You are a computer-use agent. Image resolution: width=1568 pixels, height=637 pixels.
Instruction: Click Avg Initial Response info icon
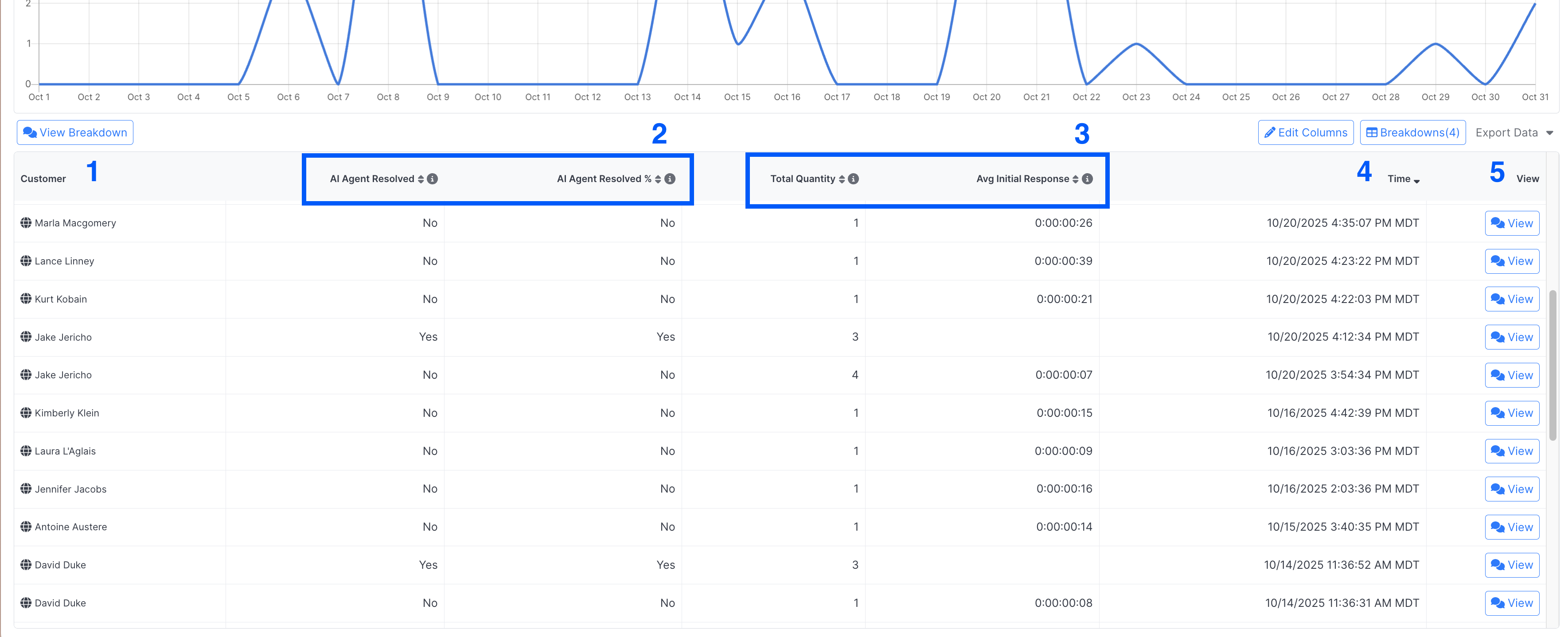[x=1087, y=179]
